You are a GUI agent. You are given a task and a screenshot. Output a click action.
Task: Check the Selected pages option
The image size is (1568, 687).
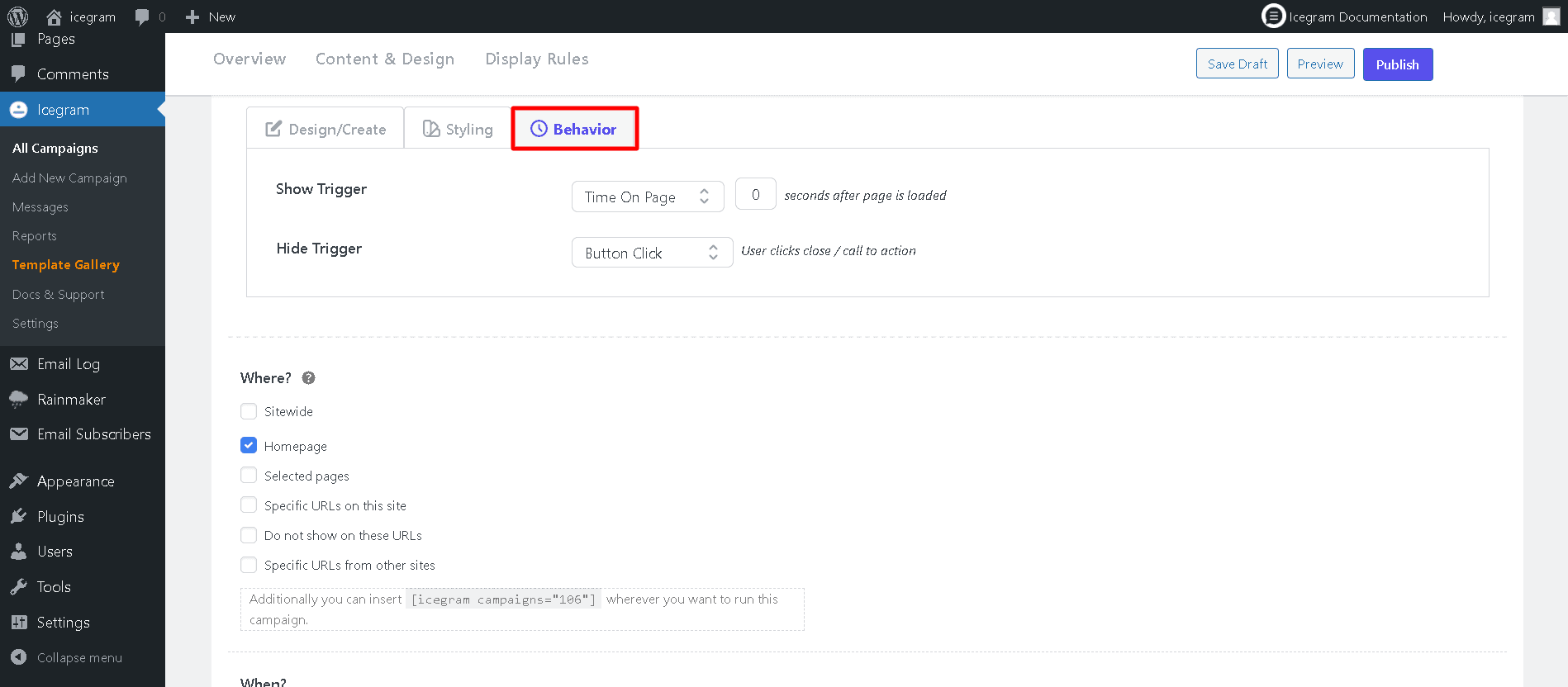pos(249,475)
